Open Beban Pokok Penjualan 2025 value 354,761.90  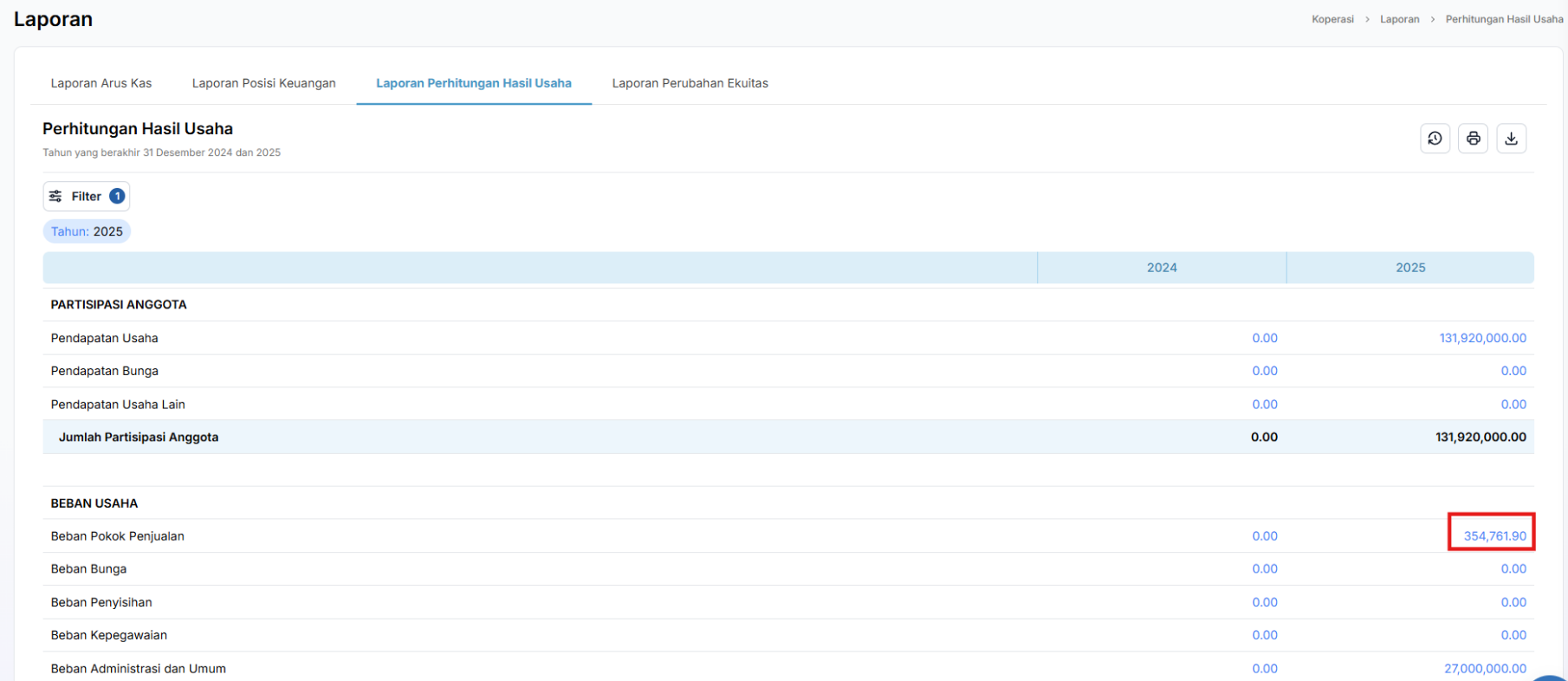[x=1495, y=536]
